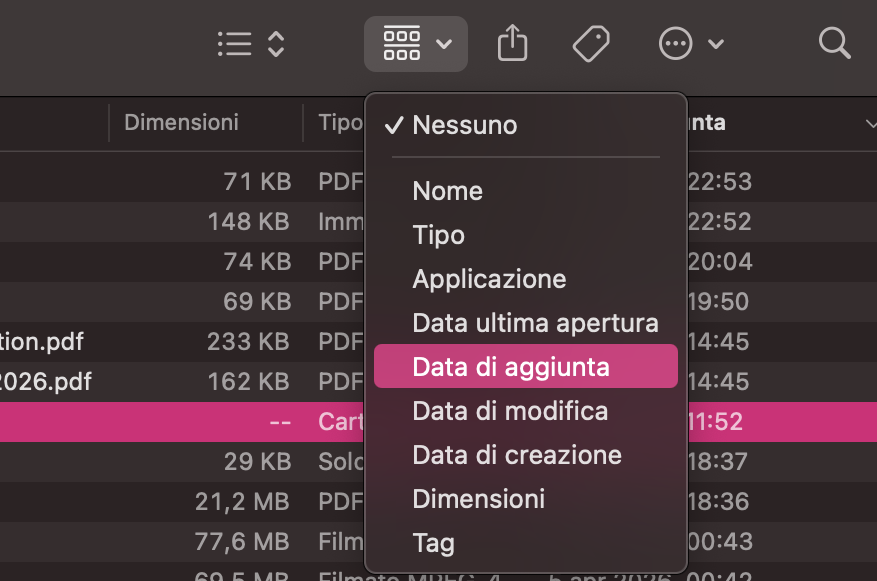This screenshot has height=581, width=877.
Task: Choose Tag from the grouping menu
Action: (433, 543)
